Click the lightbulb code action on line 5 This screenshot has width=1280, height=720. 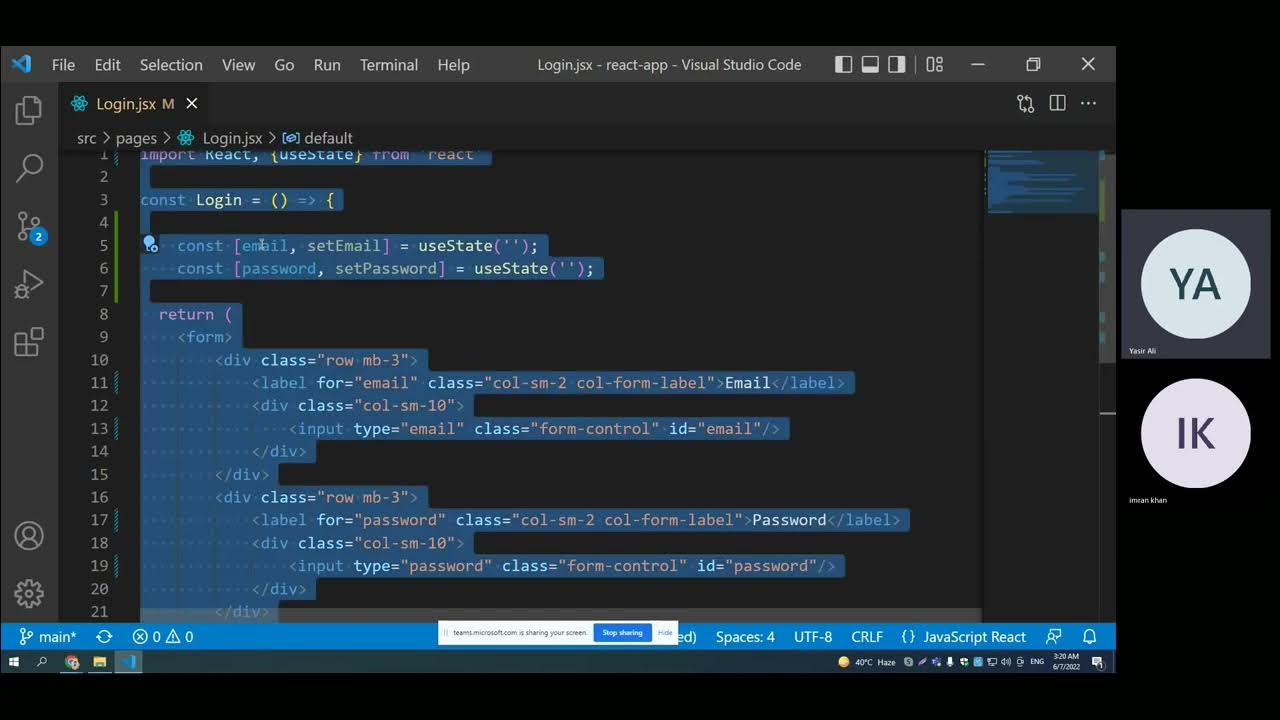pos(150,244)
